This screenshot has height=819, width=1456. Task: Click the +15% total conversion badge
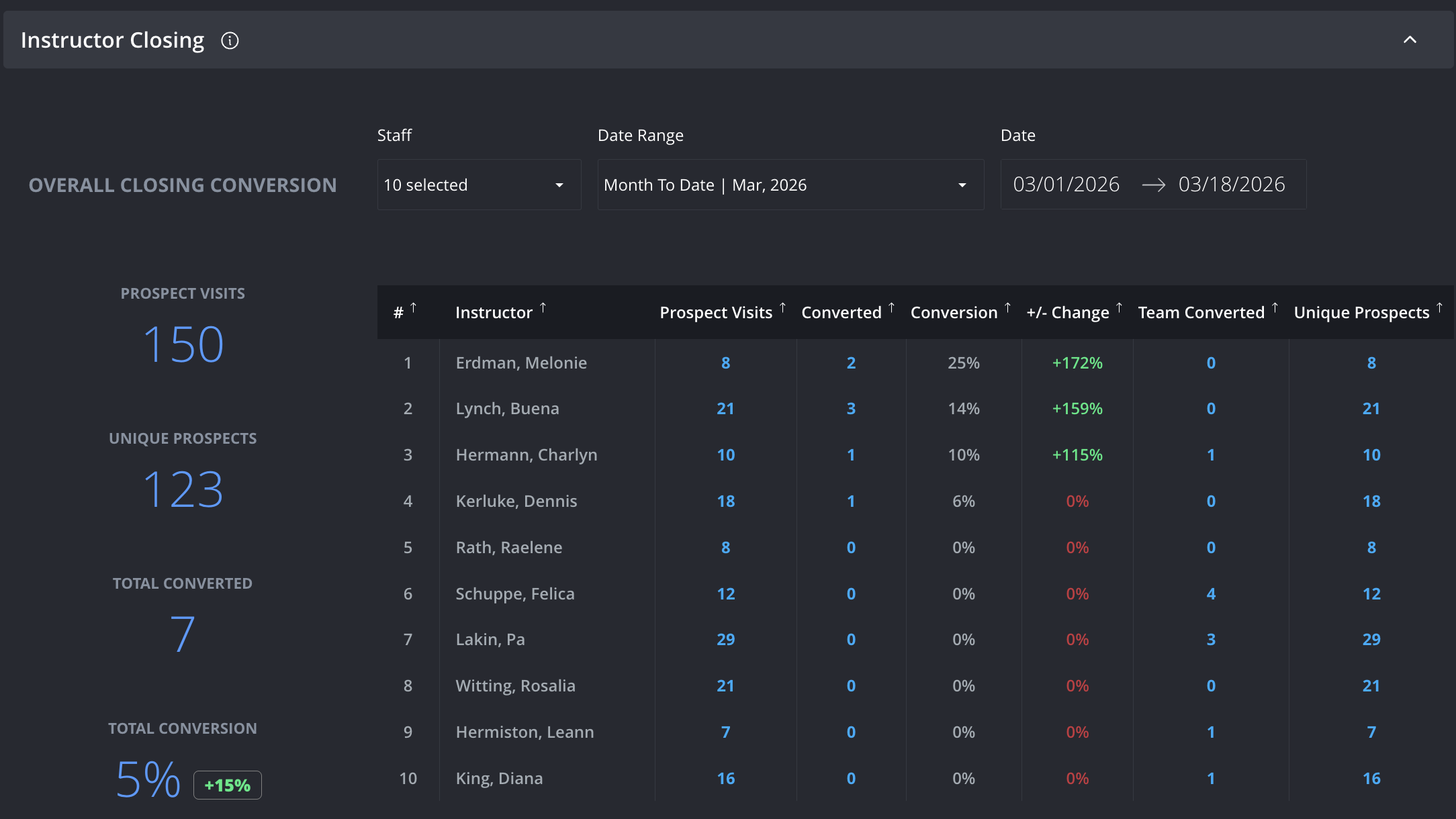[228, 785]
